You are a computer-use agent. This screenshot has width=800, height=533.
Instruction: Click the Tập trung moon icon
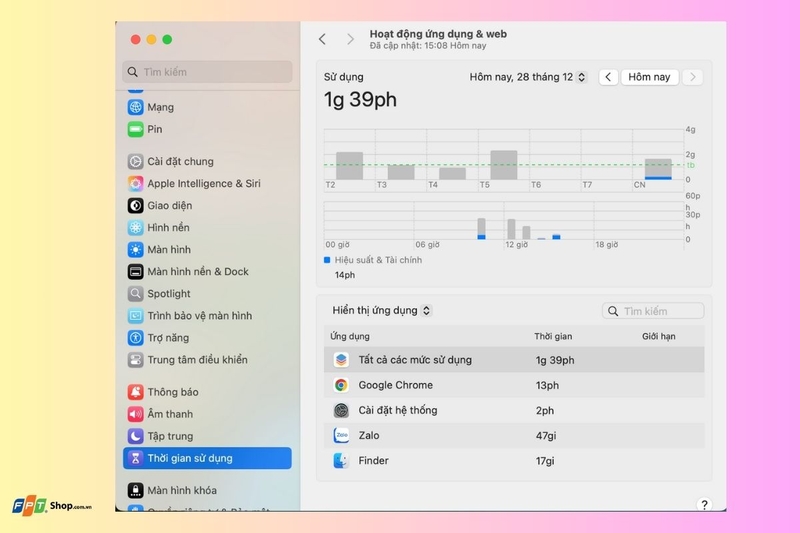[x=135, y=436]
